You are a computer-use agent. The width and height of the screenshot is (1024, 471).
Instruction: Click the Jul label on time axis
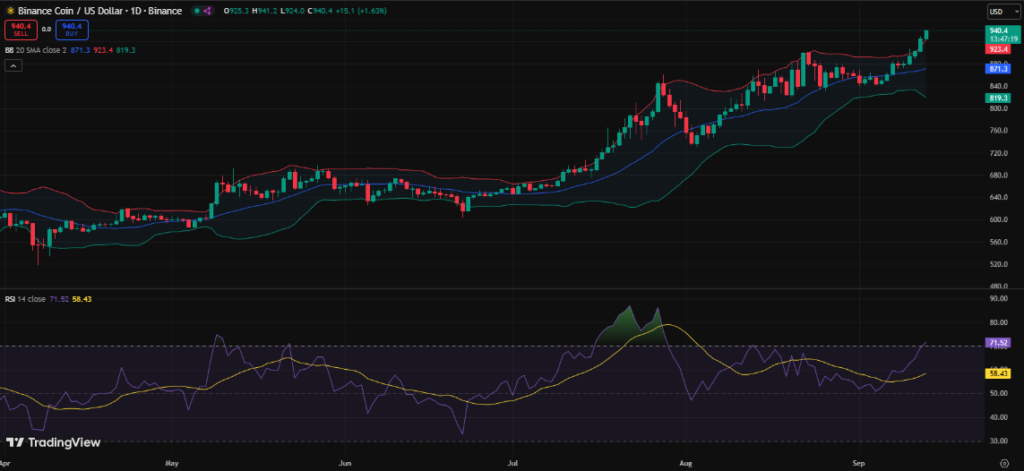tap(513, 463)
